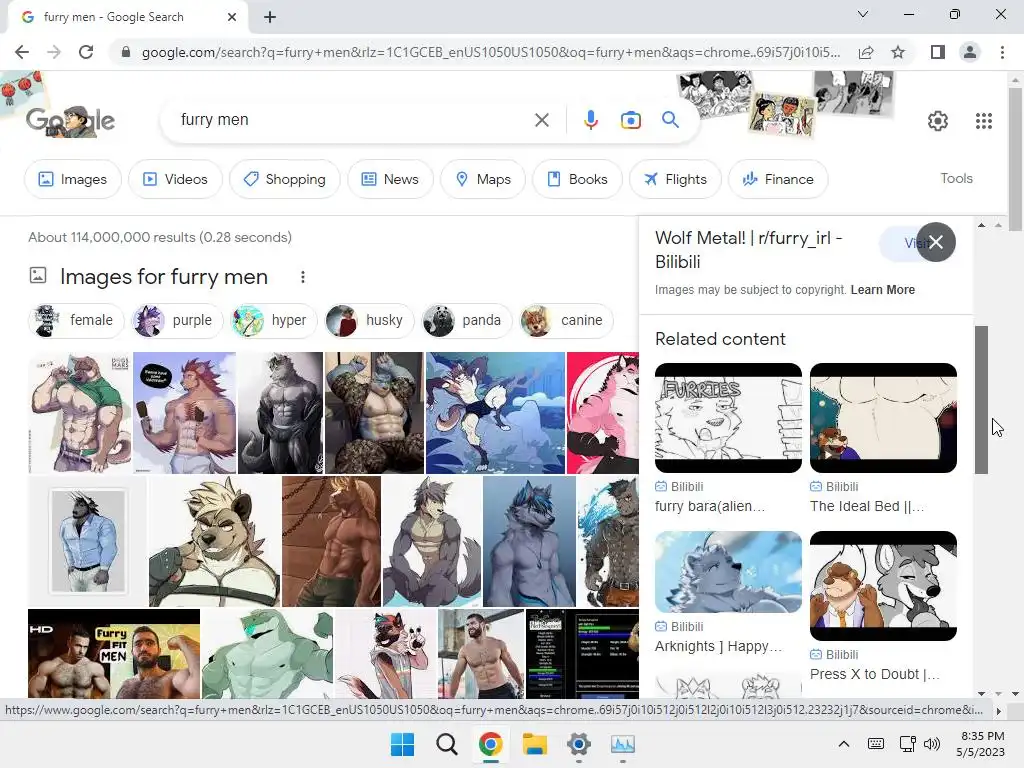Viewport: 1024px width, 768px height.
Task: Start a voice search with the microphone
Action: tap(590, 120)
